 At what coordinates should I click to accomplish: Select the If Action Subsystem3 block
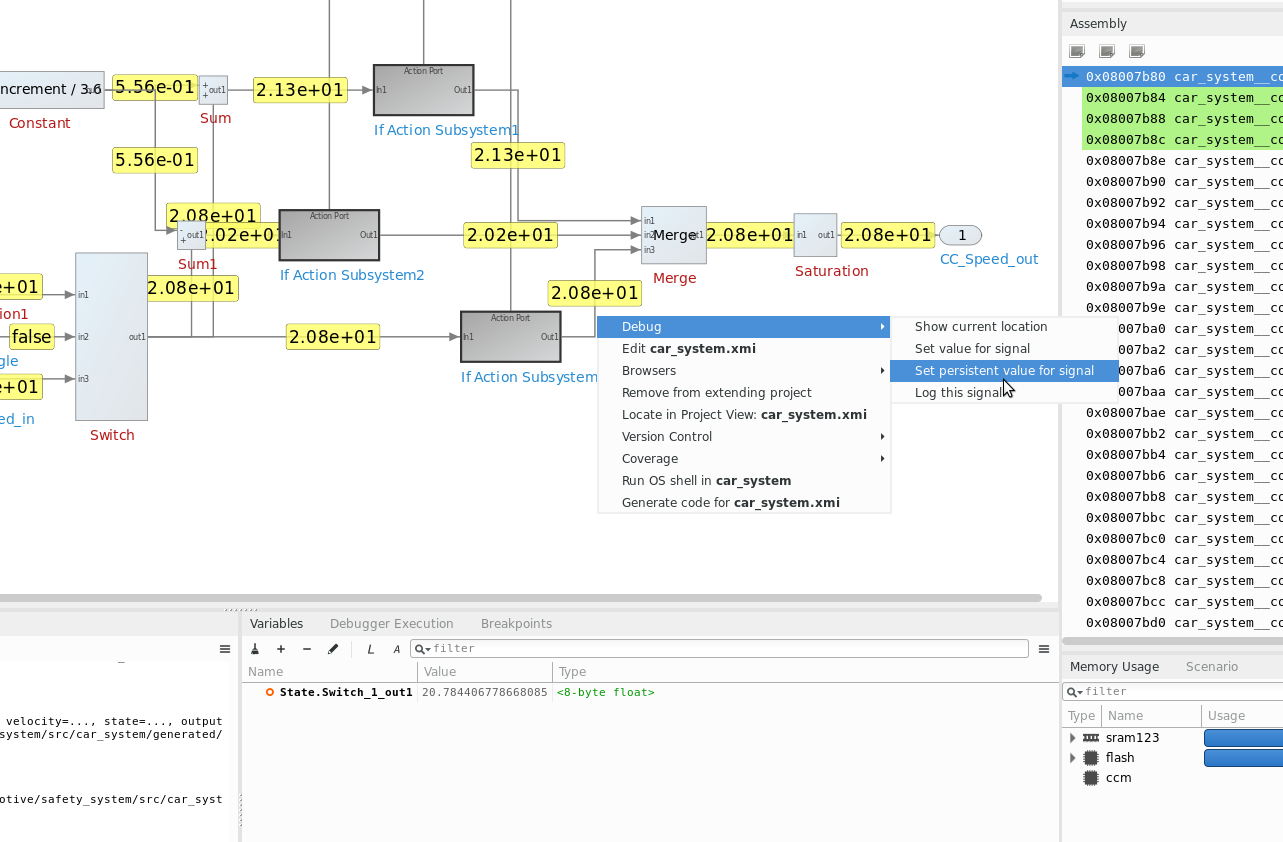tap(510, 337)
